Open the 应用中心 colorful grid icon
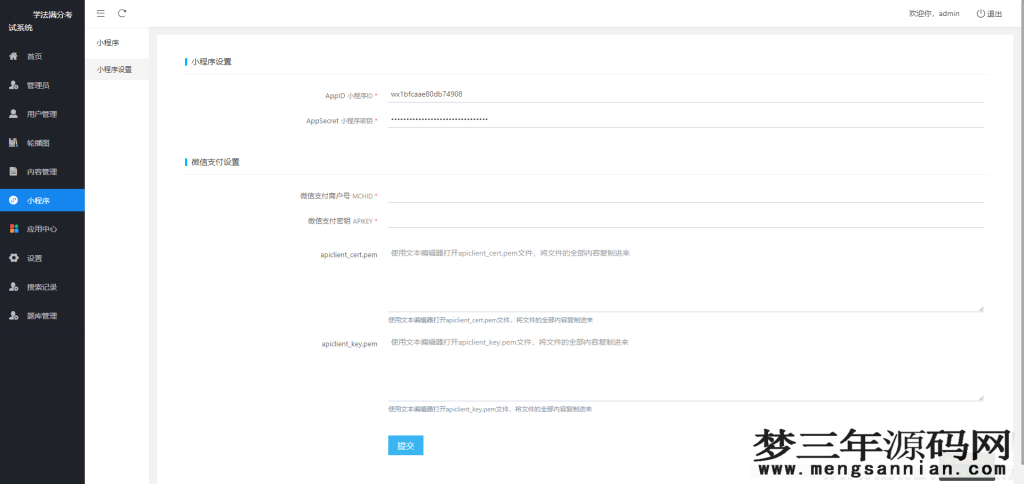This screenshot has width=1024, height=484. tap(13, 229)
